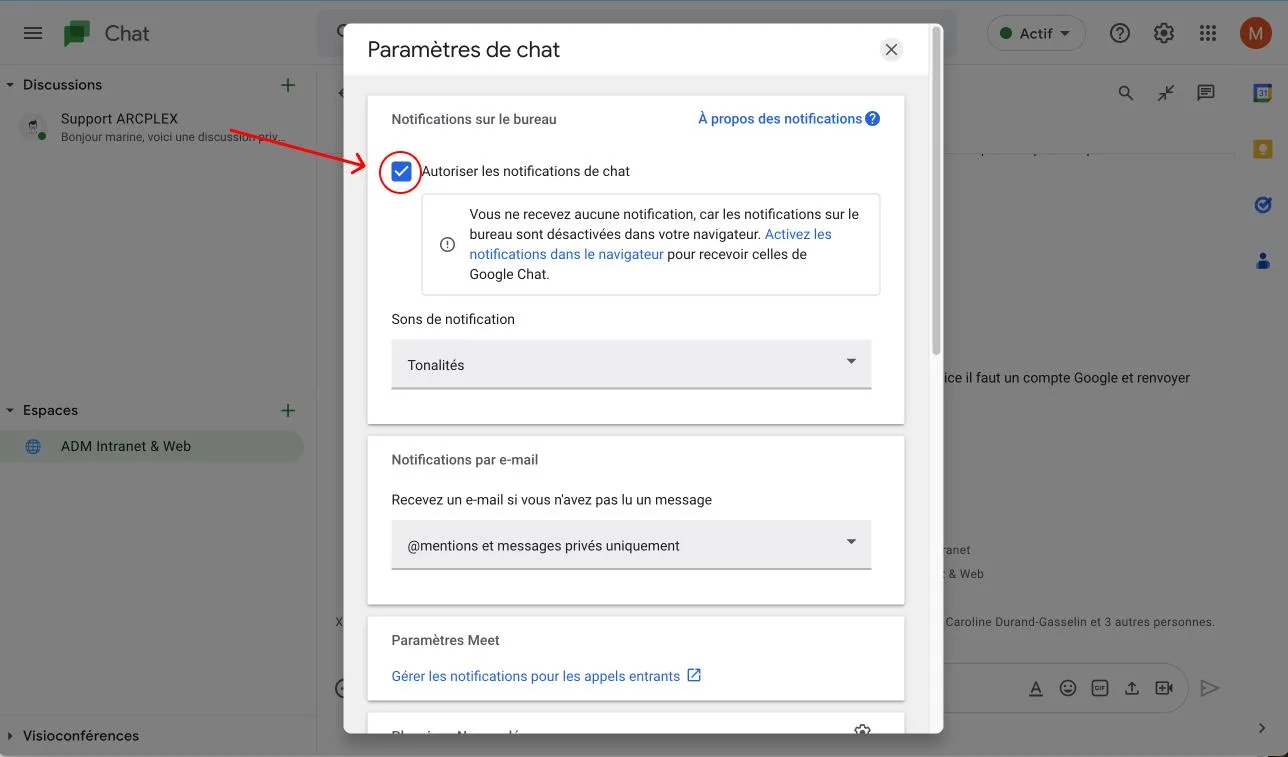The height and width of the screenshot is (757, 1288).
Task: Open the profile avatar M
Action: point(1256,33)
